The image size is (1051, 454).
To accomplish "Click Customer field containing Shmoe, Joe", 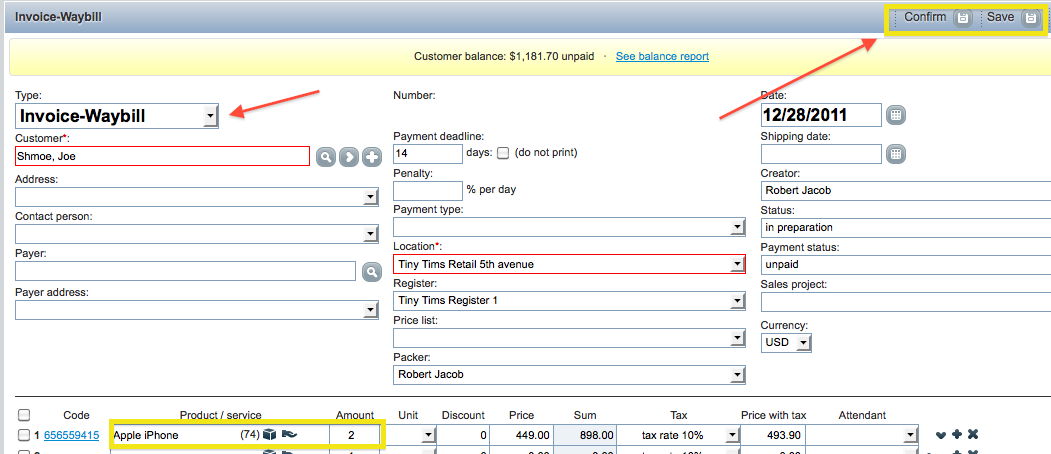I will click(162, 156).
